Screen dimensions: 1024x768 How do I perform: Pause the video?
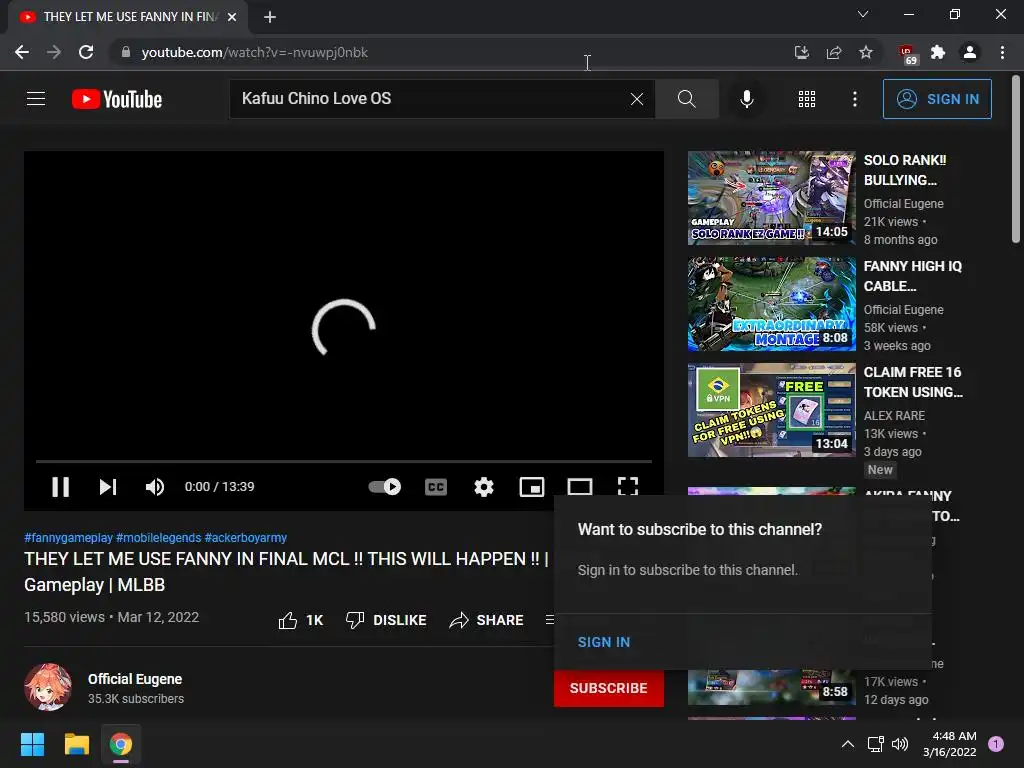click(60, 487)
